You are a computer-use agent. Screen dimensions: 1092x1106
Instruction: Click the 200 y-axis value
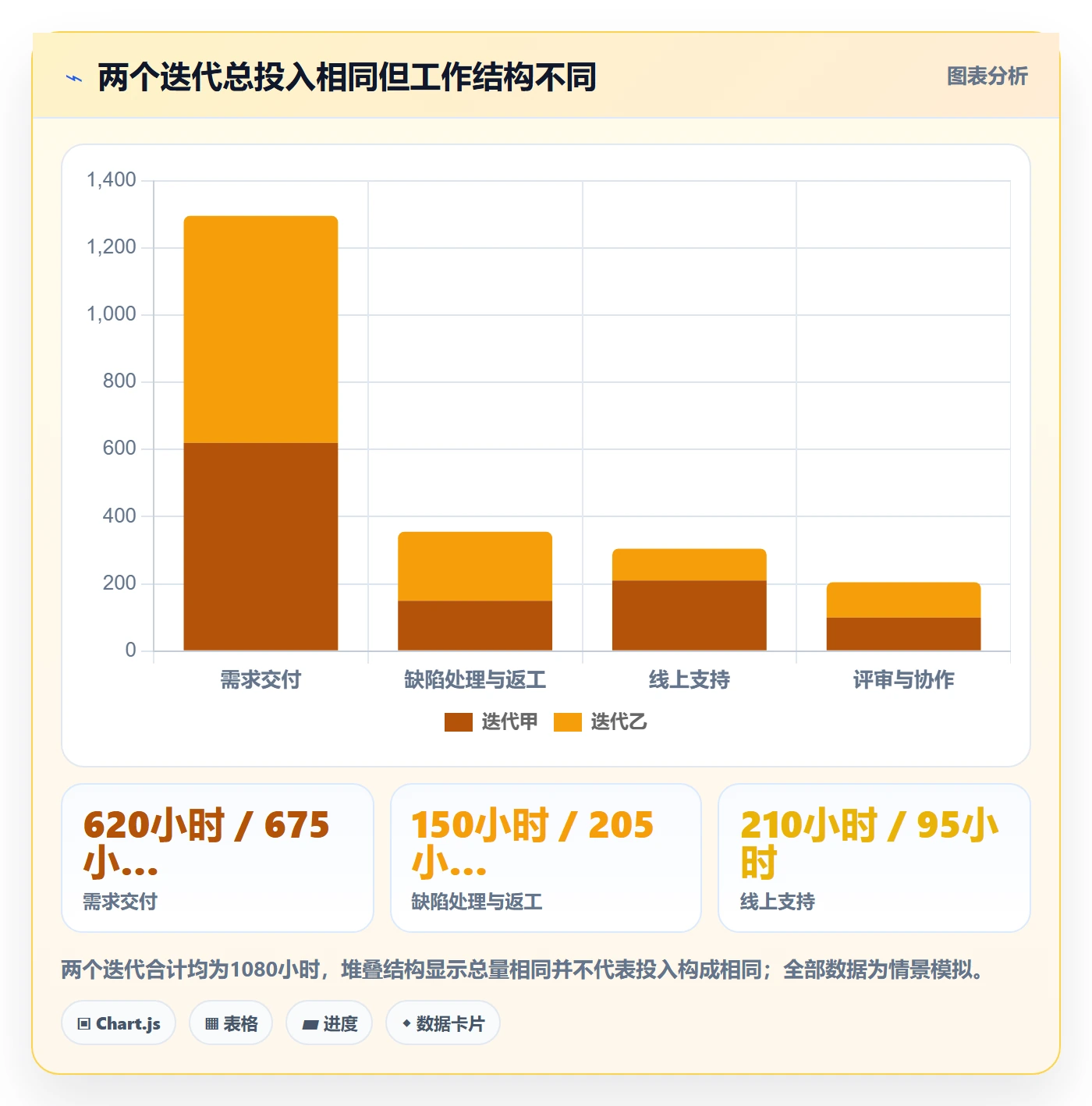point(119,583)
